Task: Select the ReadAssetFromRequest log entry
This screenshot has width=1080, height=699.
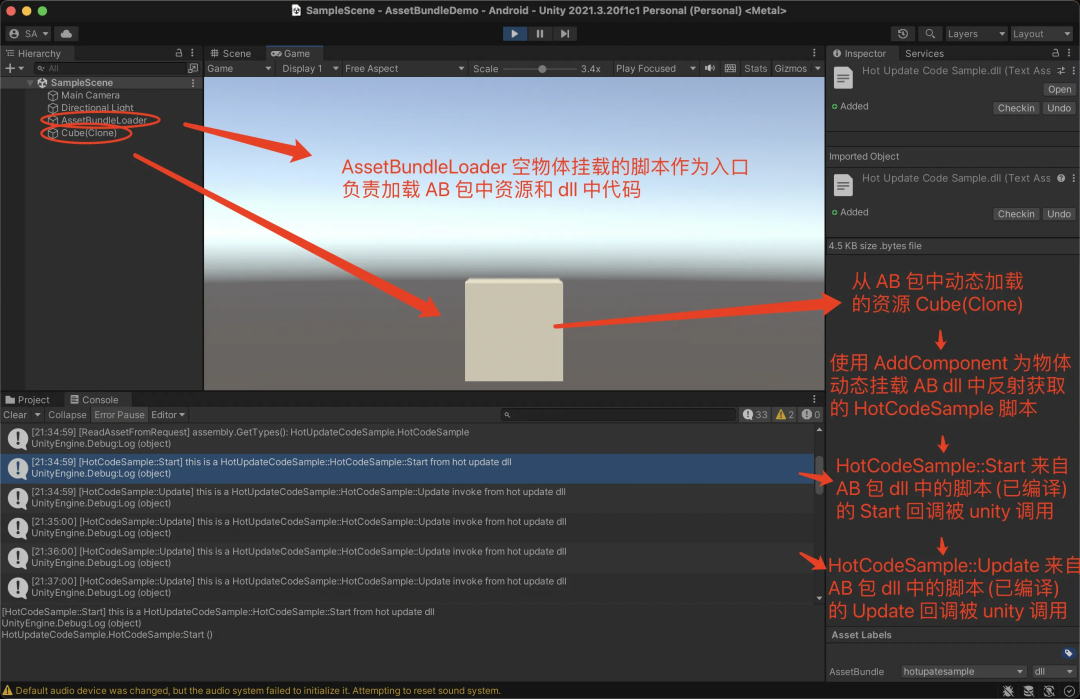Action: (x=408, y=438)
